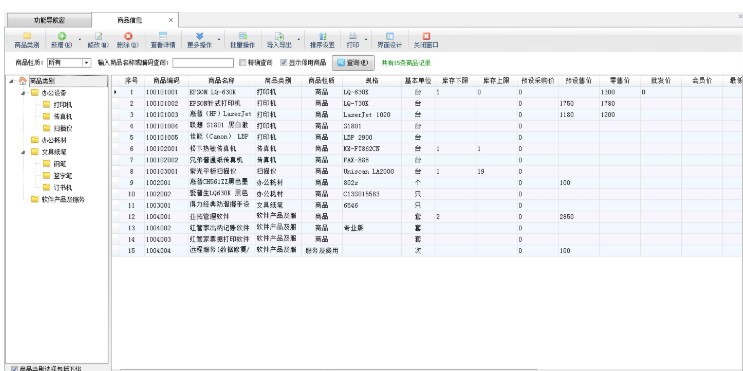Switch to the 功能导航 tab
743x371 pixels.
tap(49, 20)
